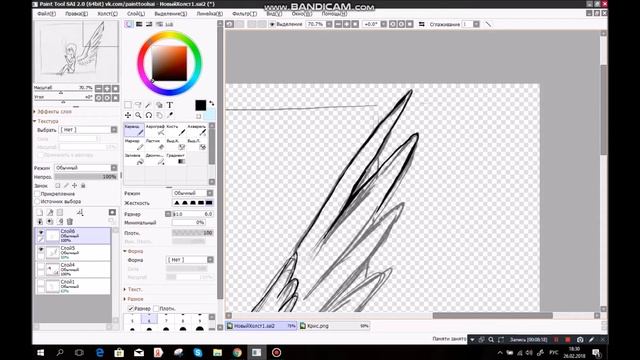Select the Rotate view tool
The height and width of the screenshot is (360, 640).
pyautogui.click(x=149, y=116)
